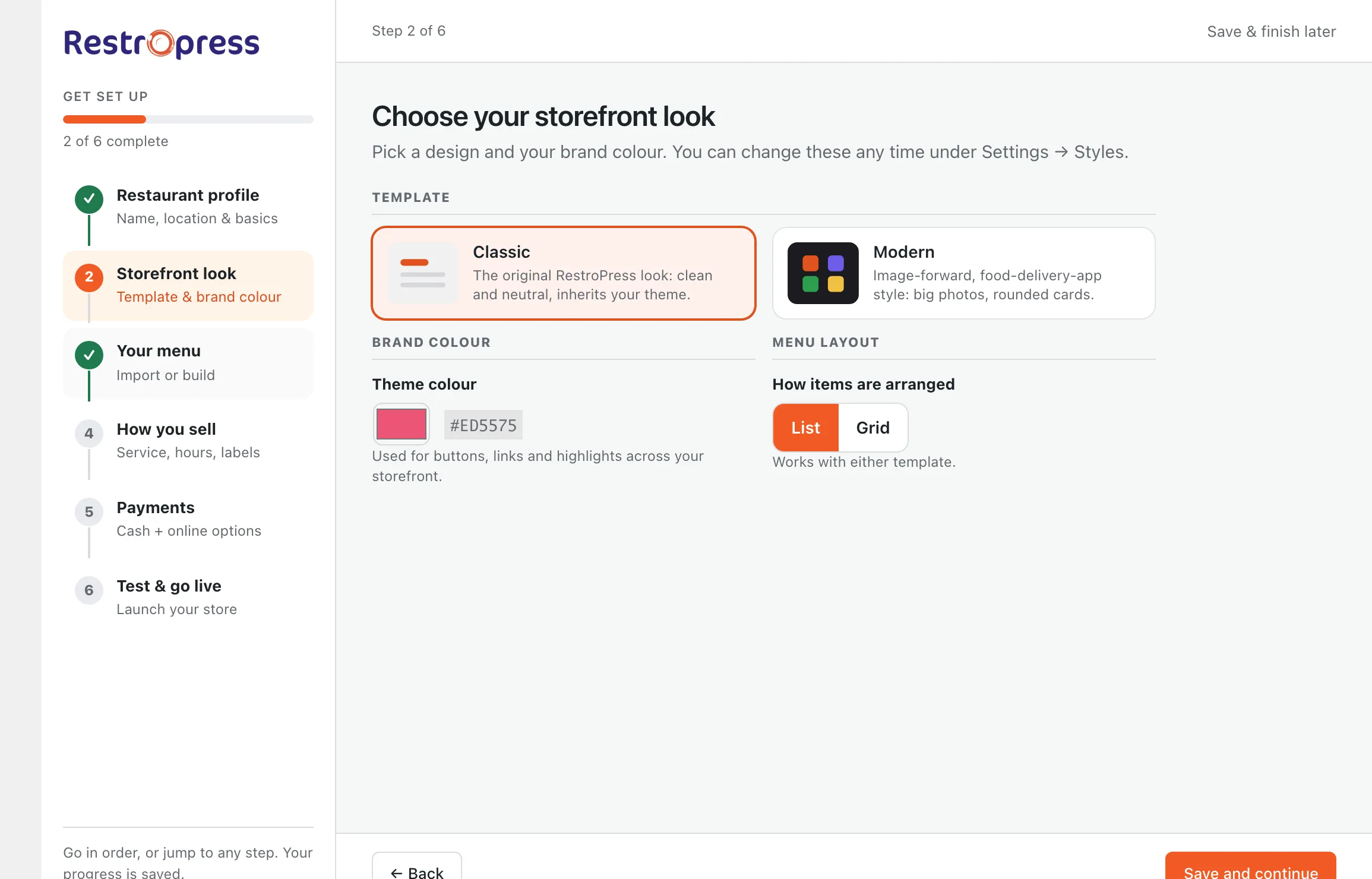Click the 'Step 2 of 6' text

pyautogui.click(x=409, y=31)
